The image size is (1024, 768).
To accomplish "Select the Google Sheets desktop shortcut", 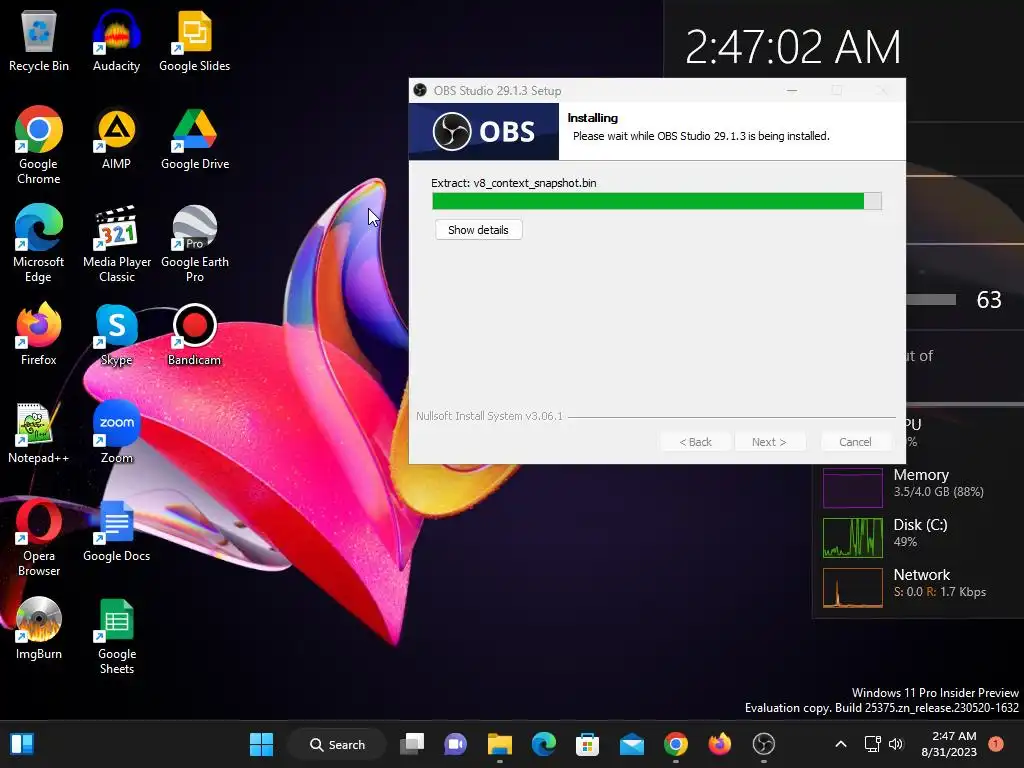I will coord(116,635).
